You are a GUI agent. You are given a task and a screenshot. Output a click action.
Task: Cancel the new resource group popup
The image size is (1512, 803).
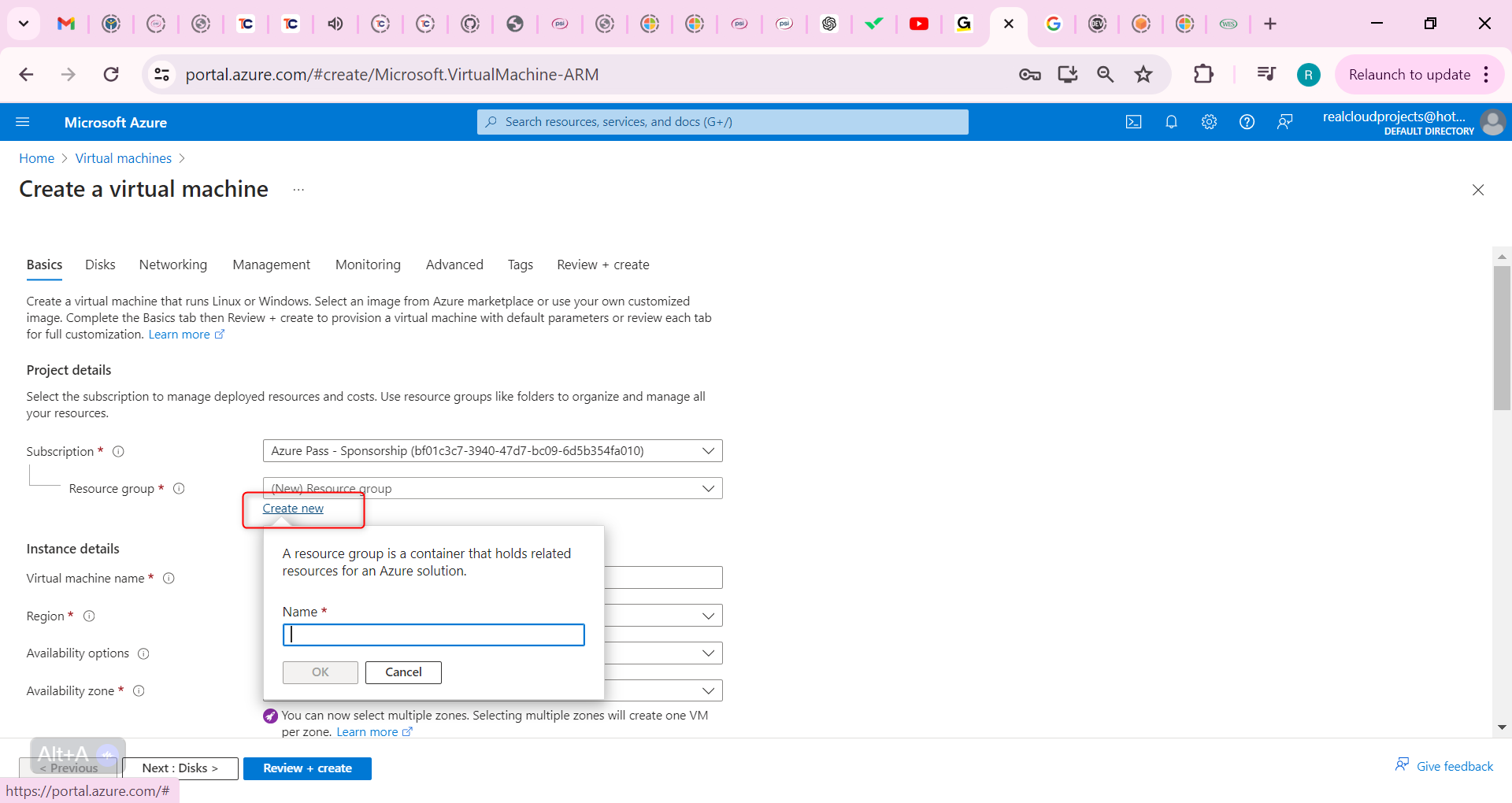pos(403,672)
